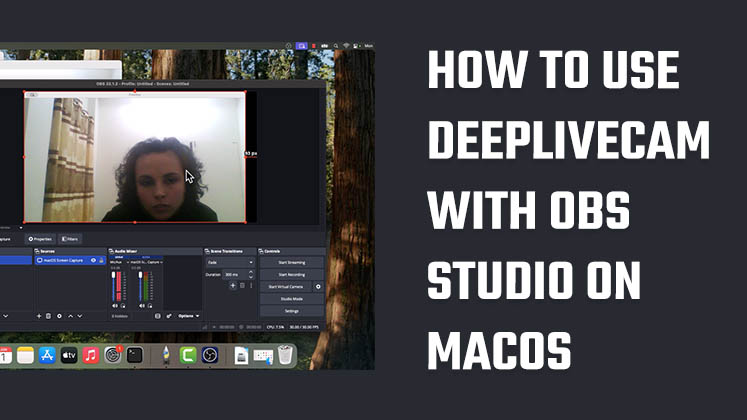Add a scene transition with the plus icon

pos(233,285)
